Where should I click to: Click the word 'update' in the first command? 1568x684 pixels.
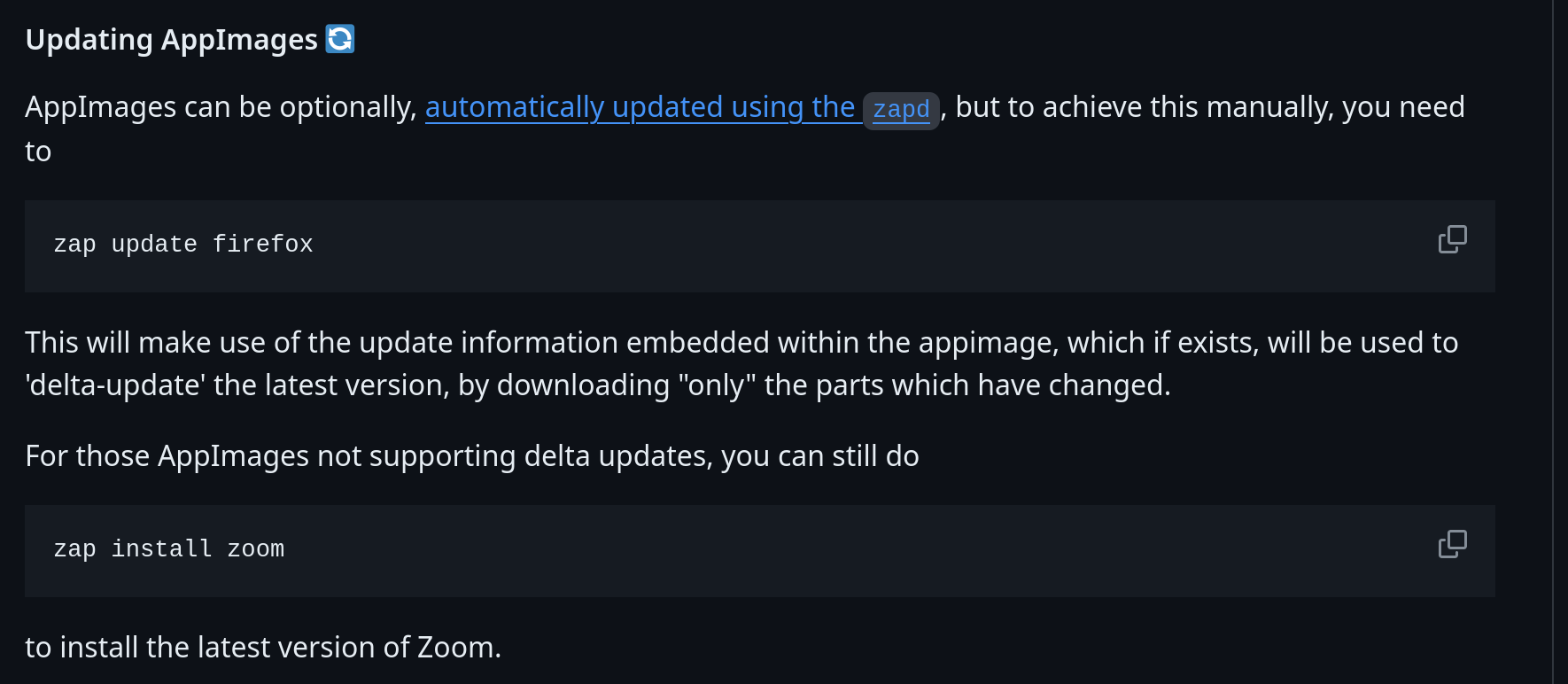coord(154,245)
